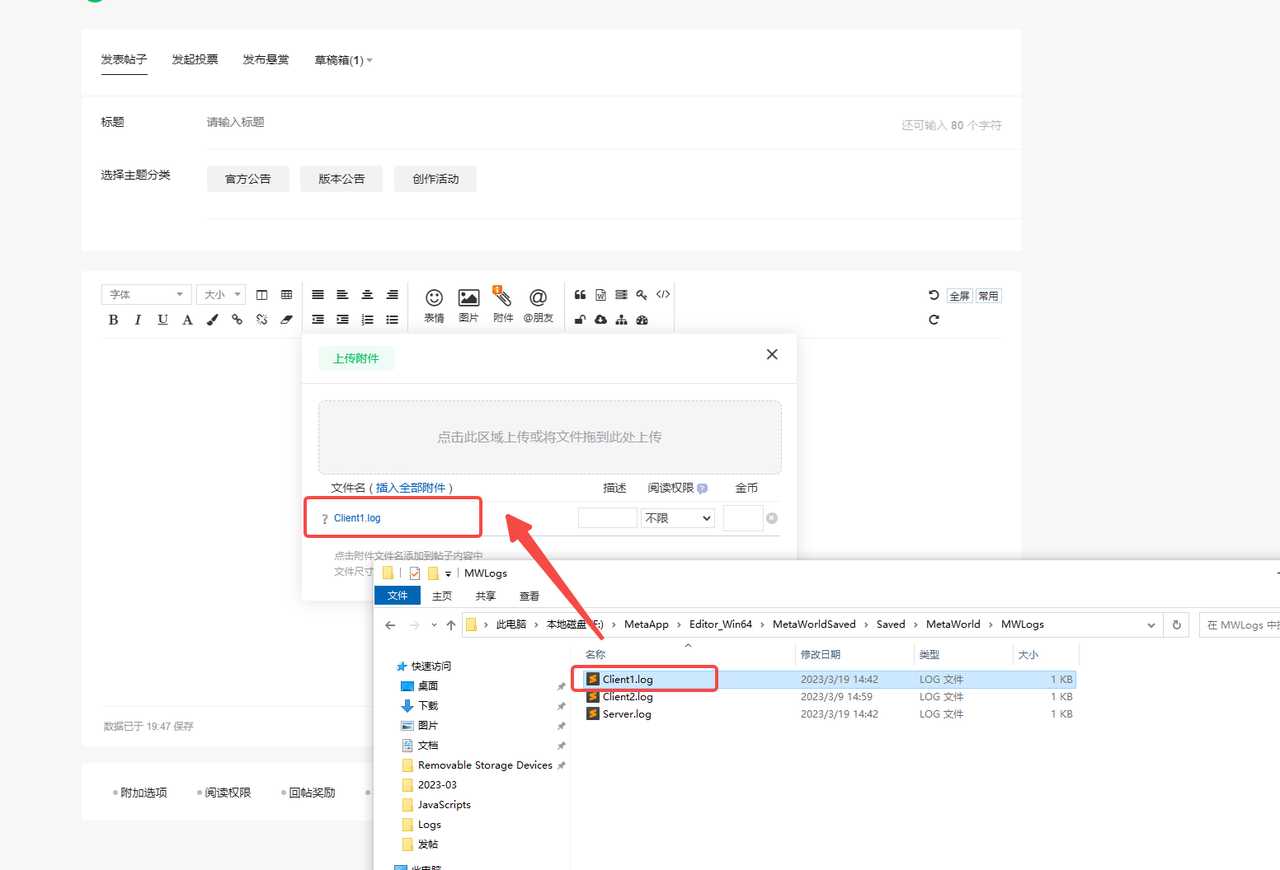1280x870 pixels.
Task: Click the sitemap hierarchy icon in the editor
Action: click(621, 320)
